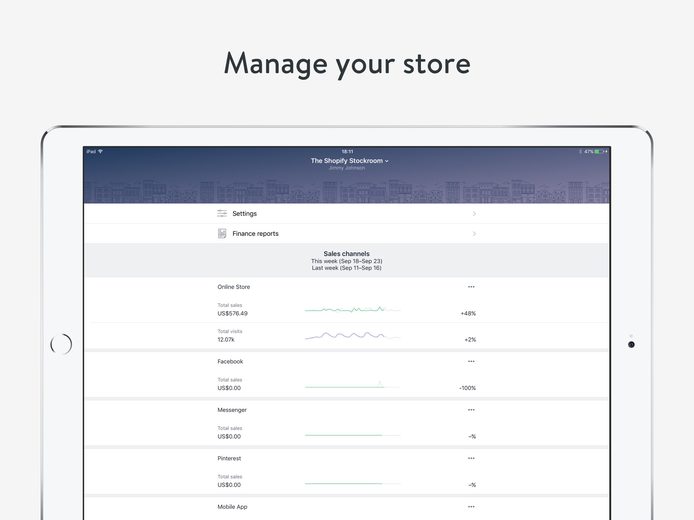
Task: Tap the Wi-Fi icon in status bar
Action: [x=100, y=151]
